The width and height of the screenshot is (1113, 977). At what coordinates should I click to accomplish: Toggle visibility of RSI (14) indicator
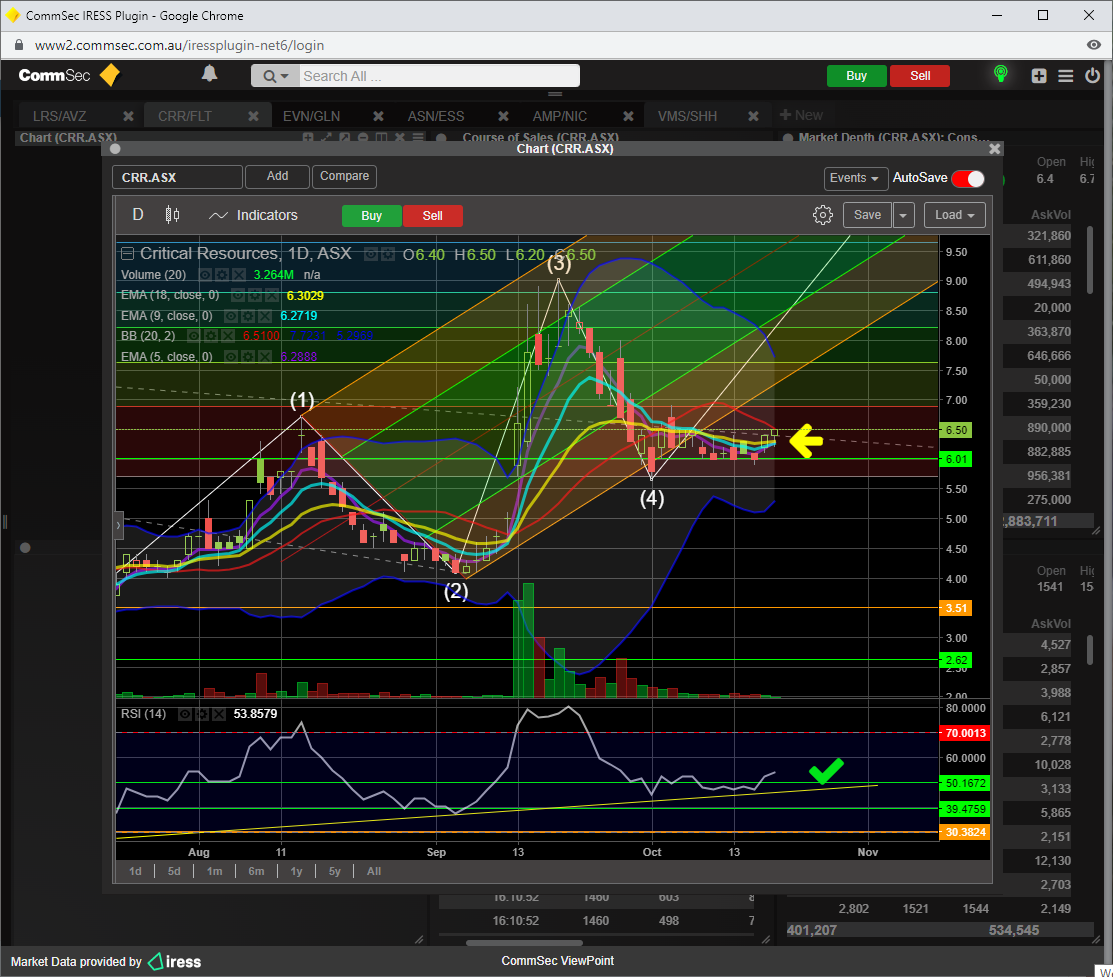coord(185,714)
